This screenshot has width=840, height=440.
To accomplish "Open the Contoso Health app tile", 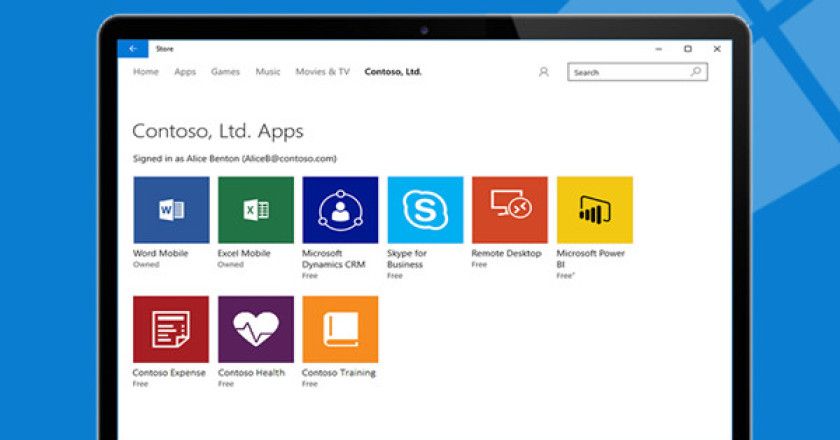I will [x=256, y=329].
